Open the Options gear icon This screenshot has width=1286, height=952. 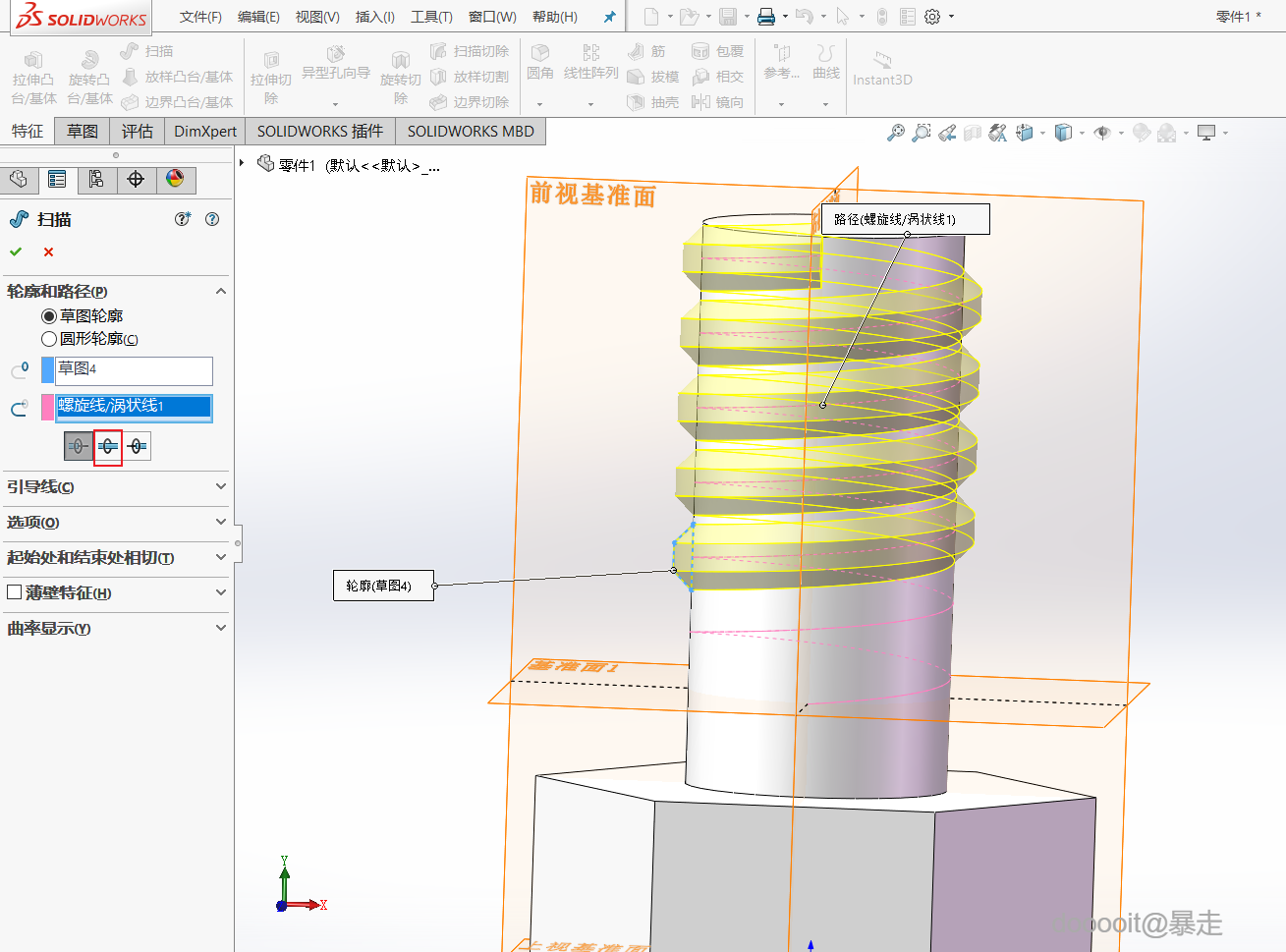pos(932,17)
